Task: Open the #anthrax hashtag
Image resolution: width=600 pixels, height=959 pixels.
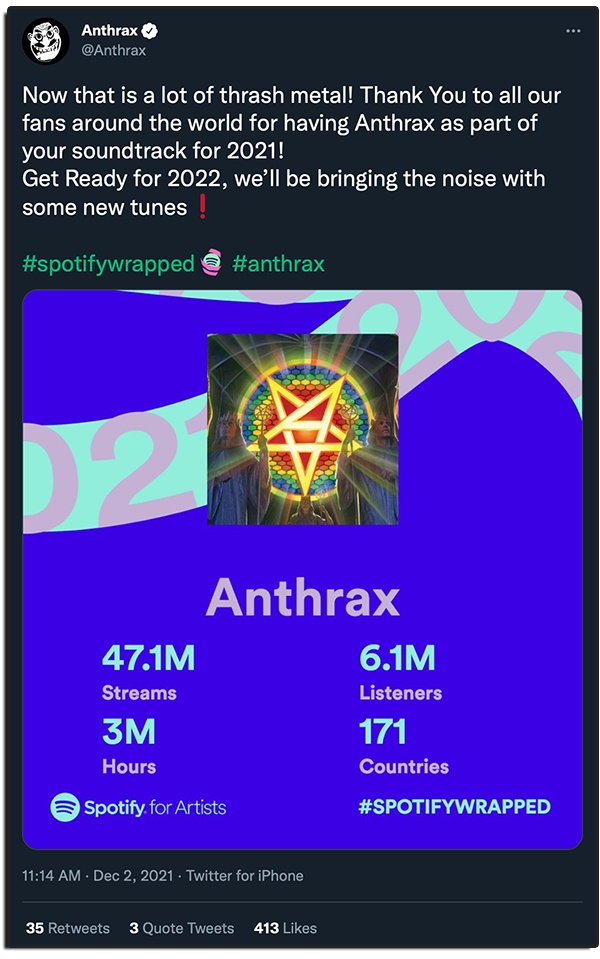Action: pyautogui.click(x=278, y=264)
